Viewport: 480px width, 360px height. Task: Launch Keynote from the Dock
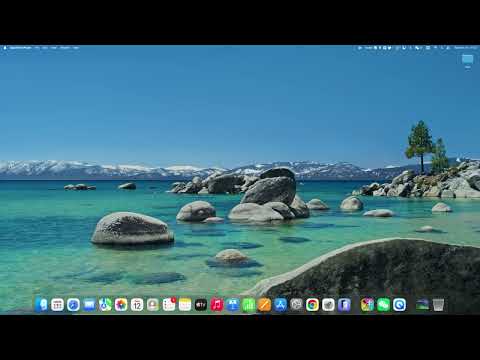click(233, 305)
